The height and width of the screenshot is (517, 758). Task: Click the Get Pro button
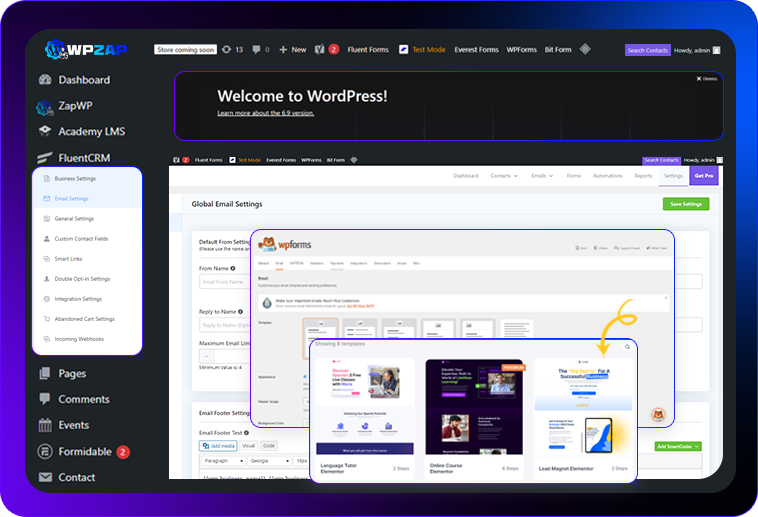pyautogui.click(x=704, y=176)
